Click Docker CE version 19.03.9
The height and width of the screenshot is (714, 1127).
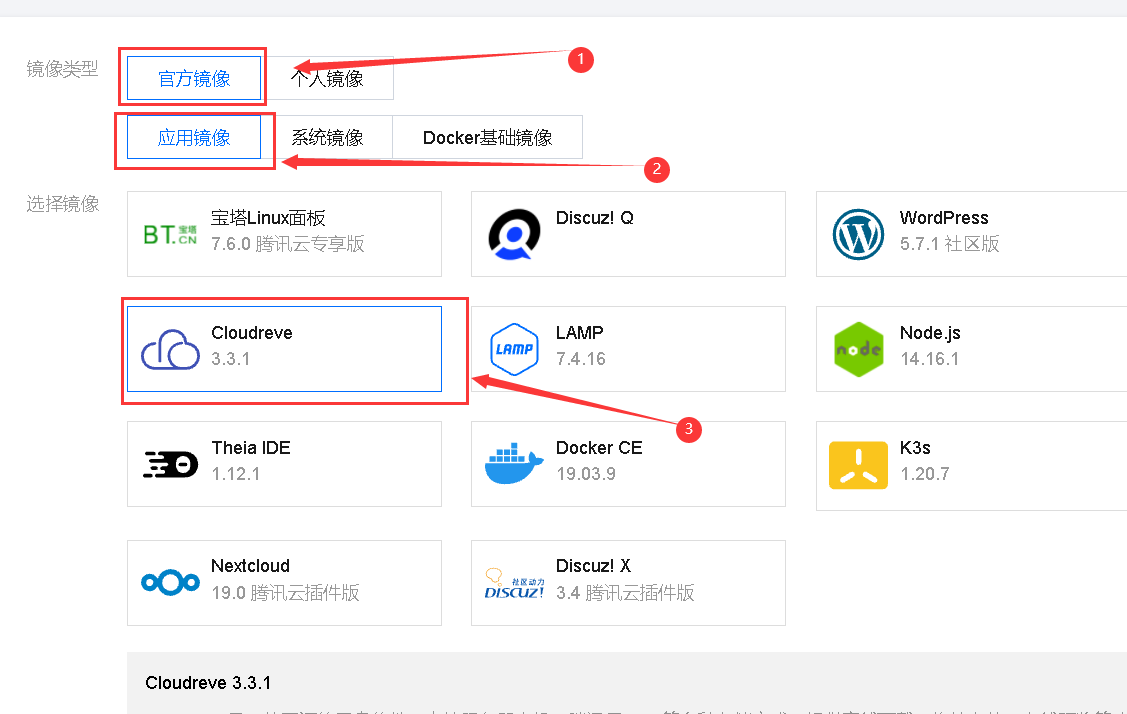click(586, 474)
